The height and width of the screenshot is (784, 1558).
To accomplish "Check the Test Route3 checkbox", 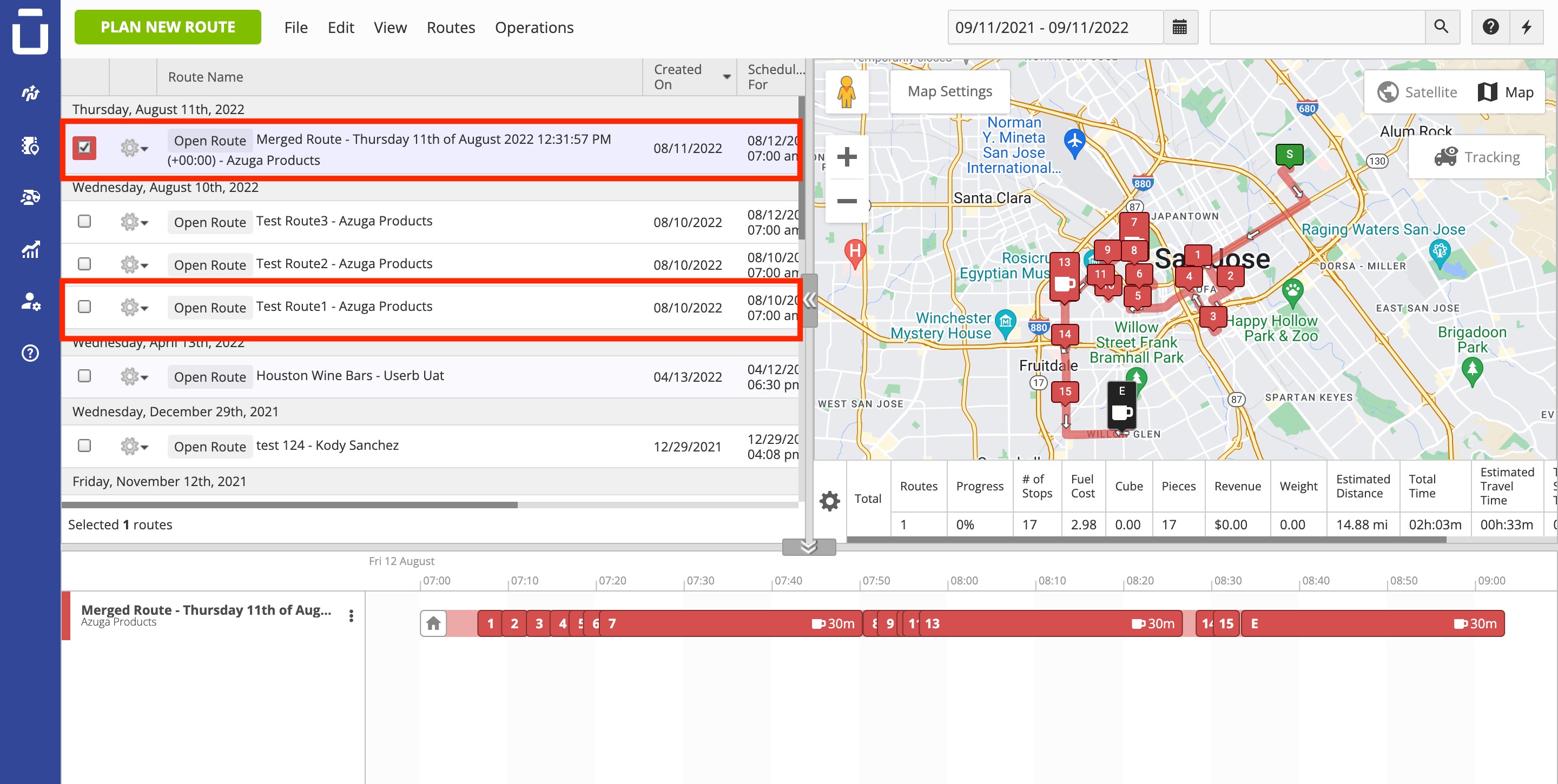I will coord(85,221).
